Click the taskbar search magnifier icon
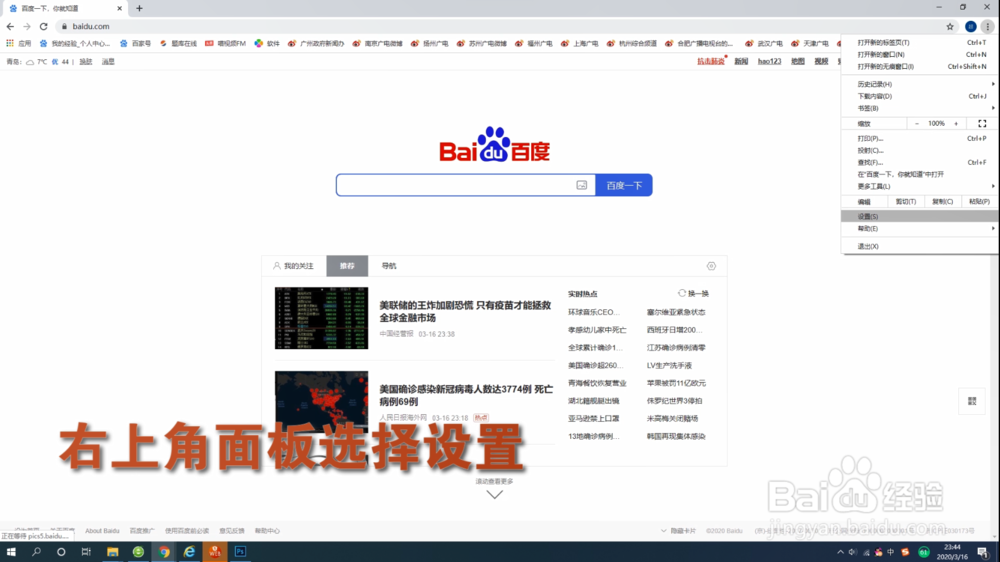This screenshot has width=1000, height=562. 36,552
